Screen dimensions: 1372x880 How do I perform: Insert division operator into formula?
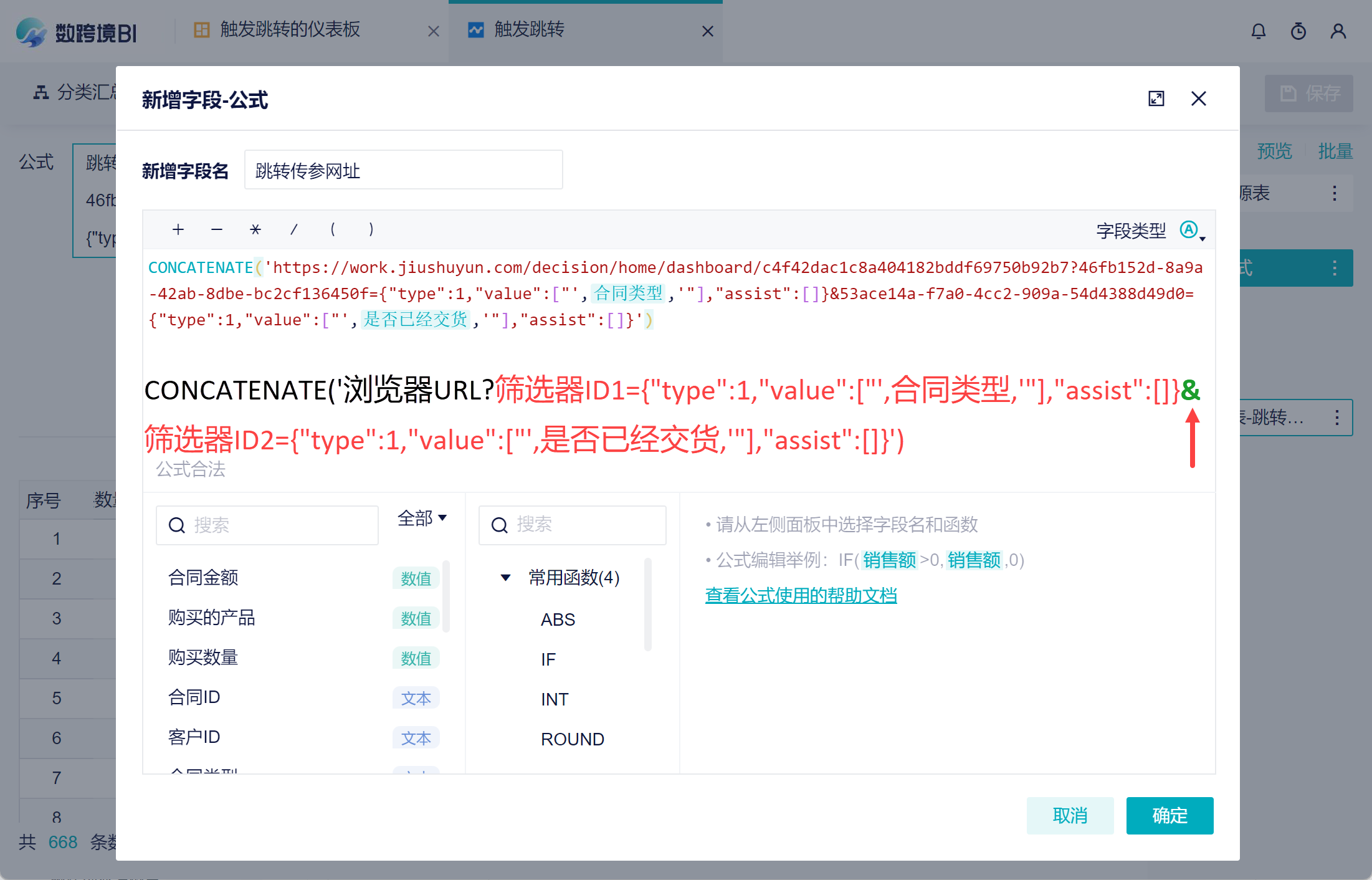[x=293, y=229]
